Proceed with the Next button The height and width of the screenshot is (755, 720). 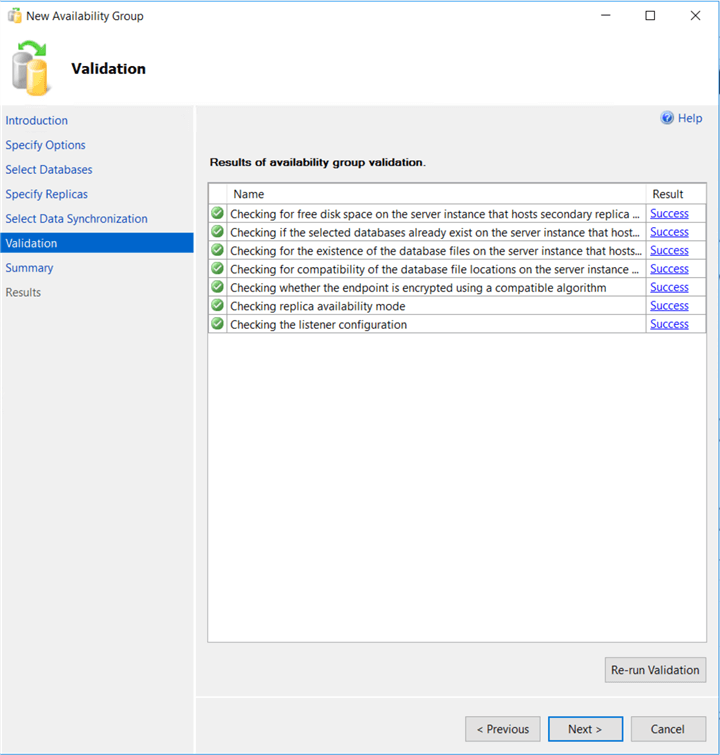[x=585, y=729]
